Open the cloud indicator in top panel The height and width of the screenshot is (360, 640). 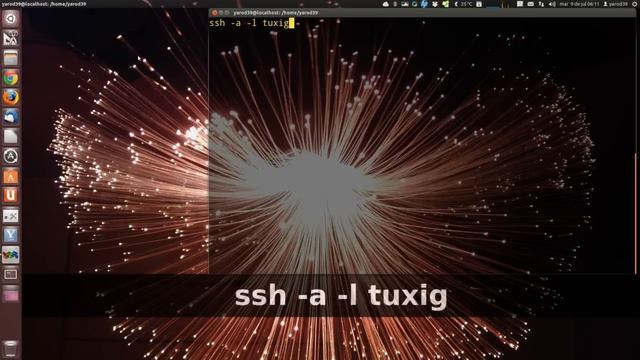[386, 4]
